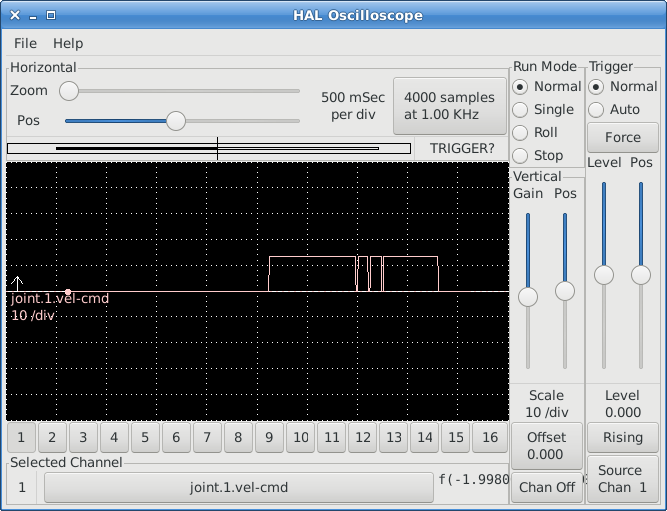The width and height of the screenshot is (667, 511).
Task: Click the joint.1.vel-cmd channel source button
Action: click(239, 488)
